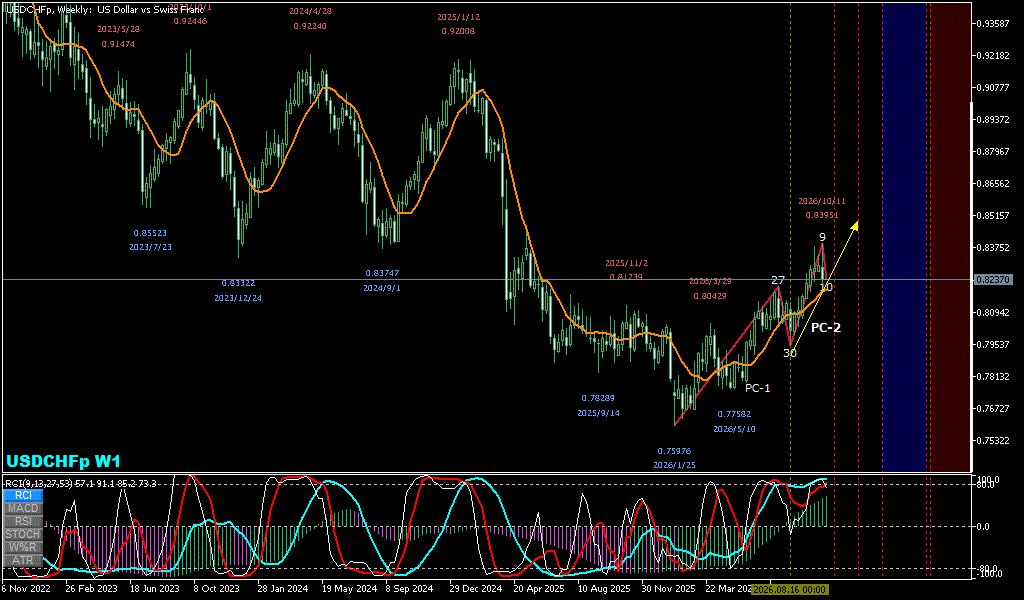Click the 'USDCHFp W1' label

tap(63, 461)
